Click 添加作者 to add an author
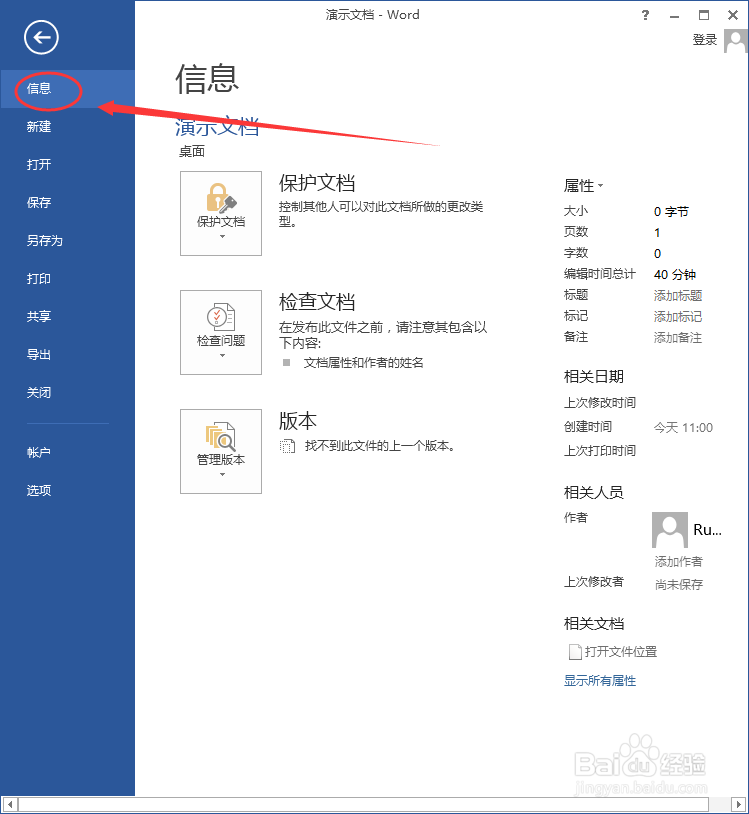The width and height of the screenshot is (749, 814). [x=678, y=561]
